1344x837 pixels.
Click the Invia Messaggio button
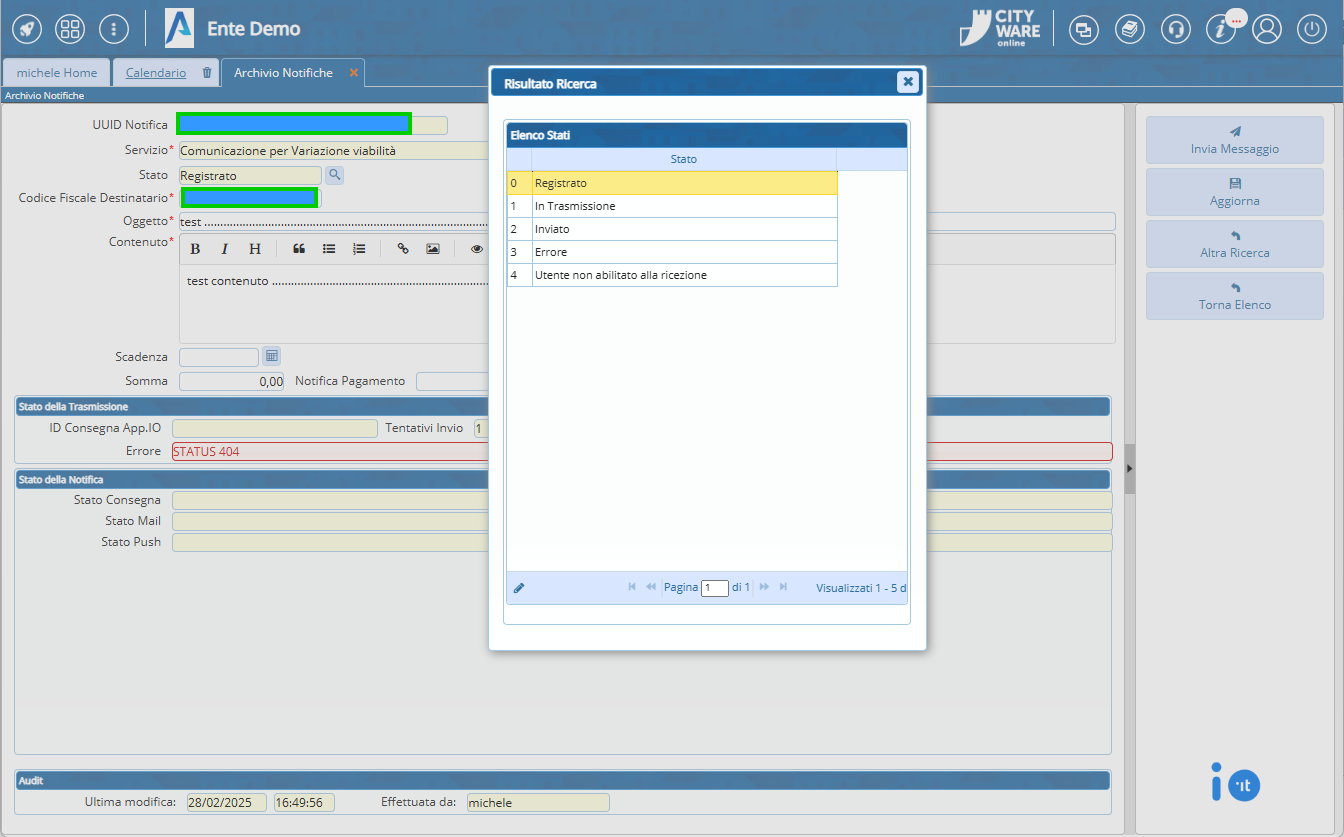[x=1234, y=140]
